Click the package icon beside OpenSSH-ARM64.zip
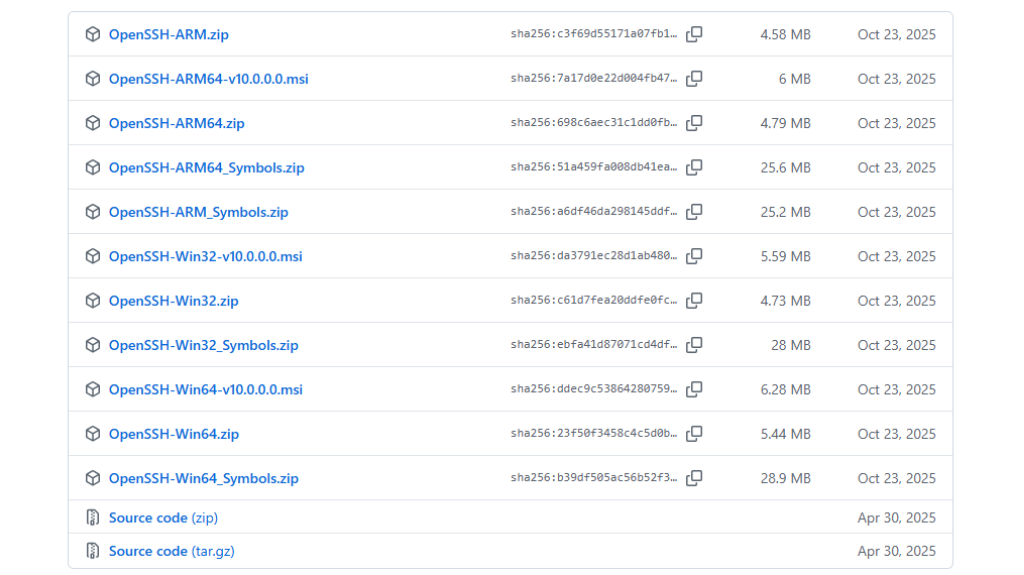1024x575 pixels. (93, 123)
